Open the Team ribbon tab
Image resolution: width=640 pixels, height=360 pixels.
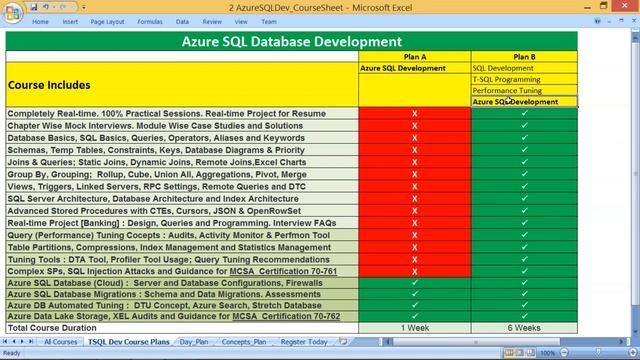tap(269, 22)
